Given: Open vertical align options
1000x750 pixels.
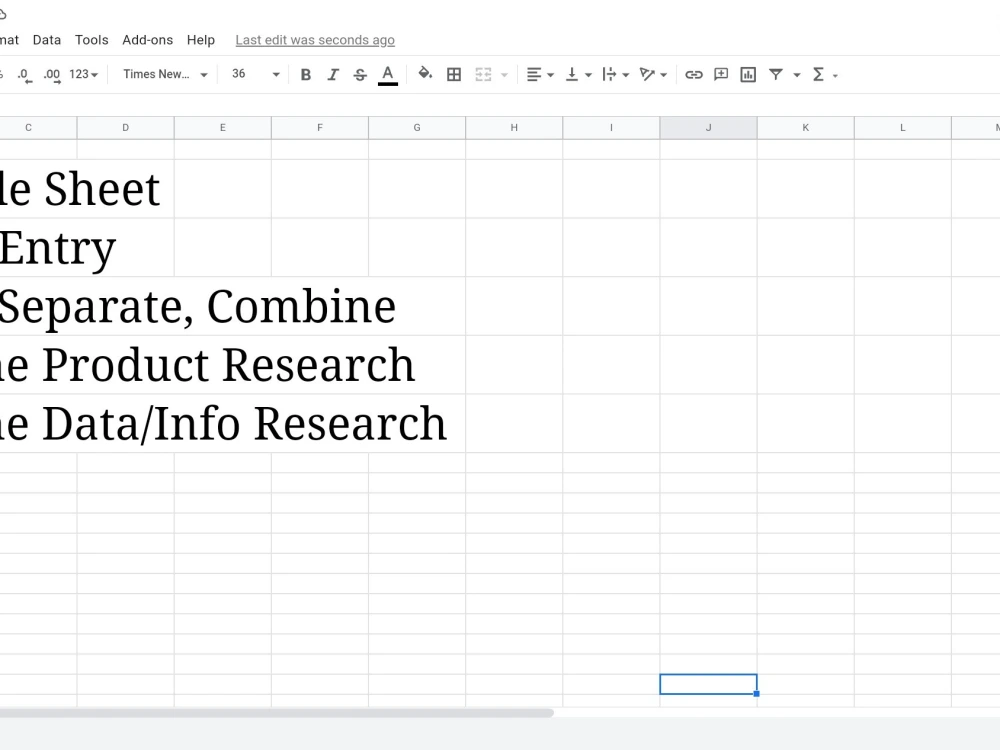Looking at the screenshot, I should point(578,75).
